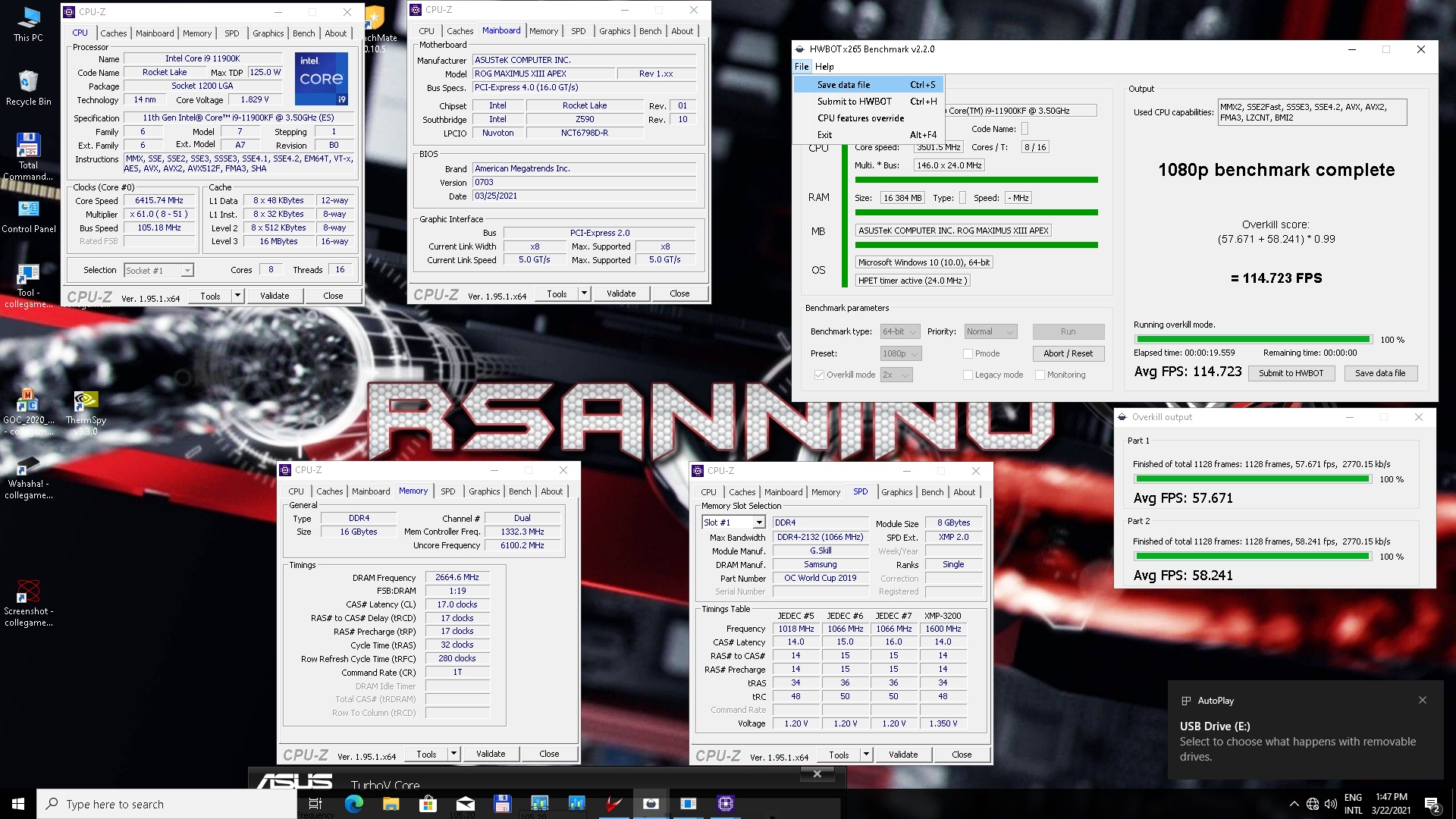Select the Screenshot collegame desktop icon
Image resolution: width=1456 pixels, height=819 pixels.
(28, 604)
